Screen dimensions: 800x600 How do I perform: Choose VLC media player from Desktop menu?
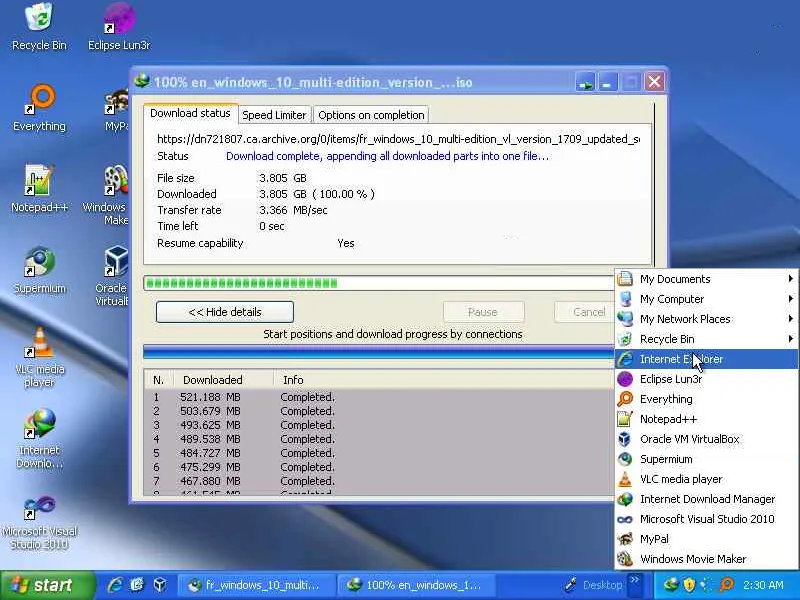tap(706, 479)
